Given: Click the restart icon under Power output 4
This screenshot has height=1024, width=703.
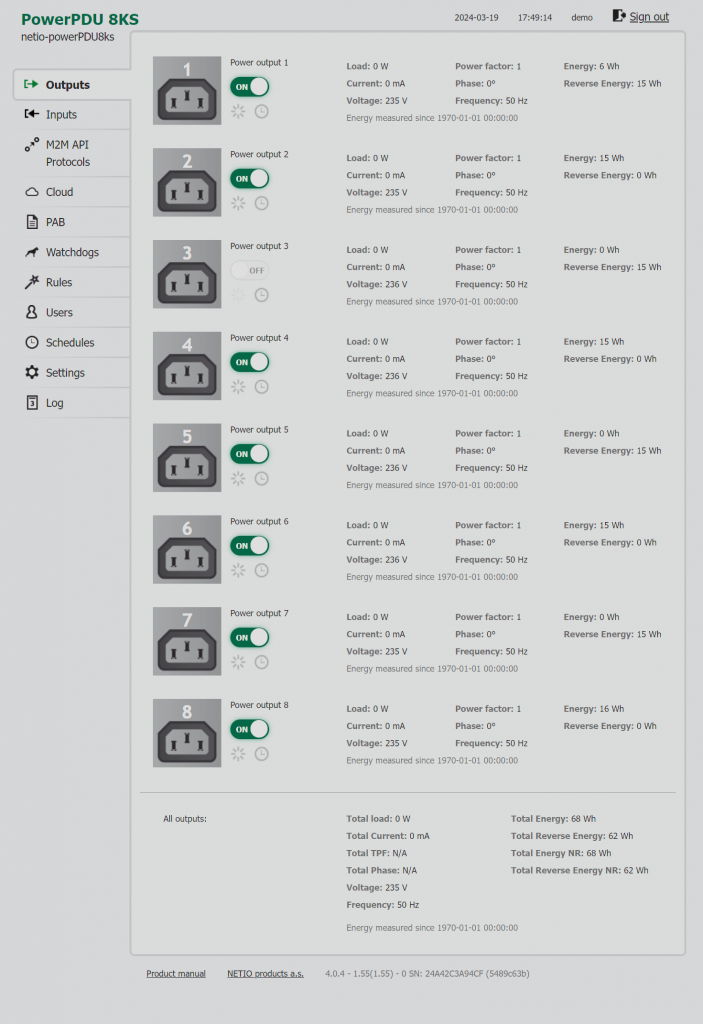Looking at the screenshot, I should [x=238, y=387].
